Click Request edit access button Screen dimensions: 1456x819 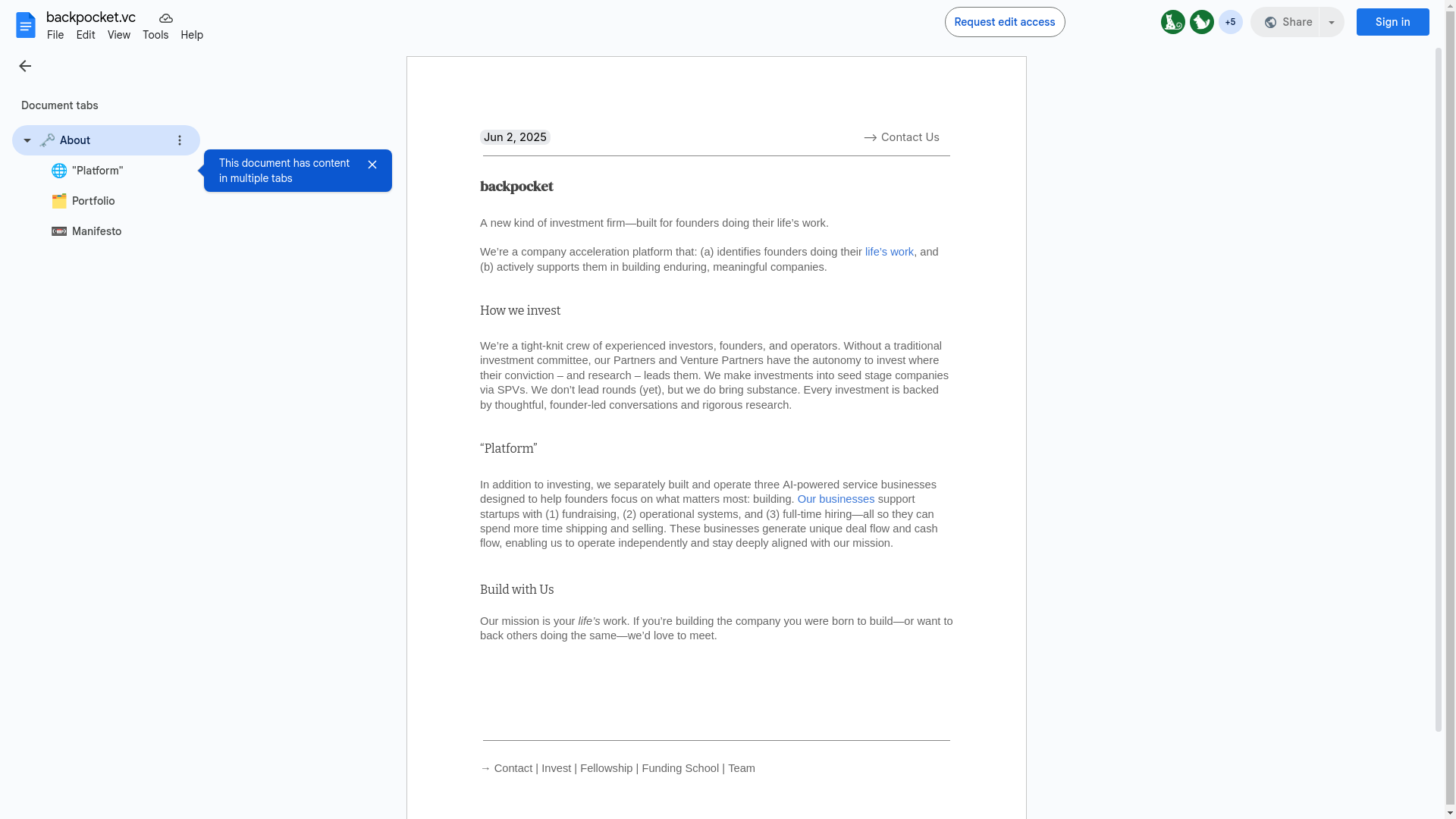click(x=1005, y=22)
